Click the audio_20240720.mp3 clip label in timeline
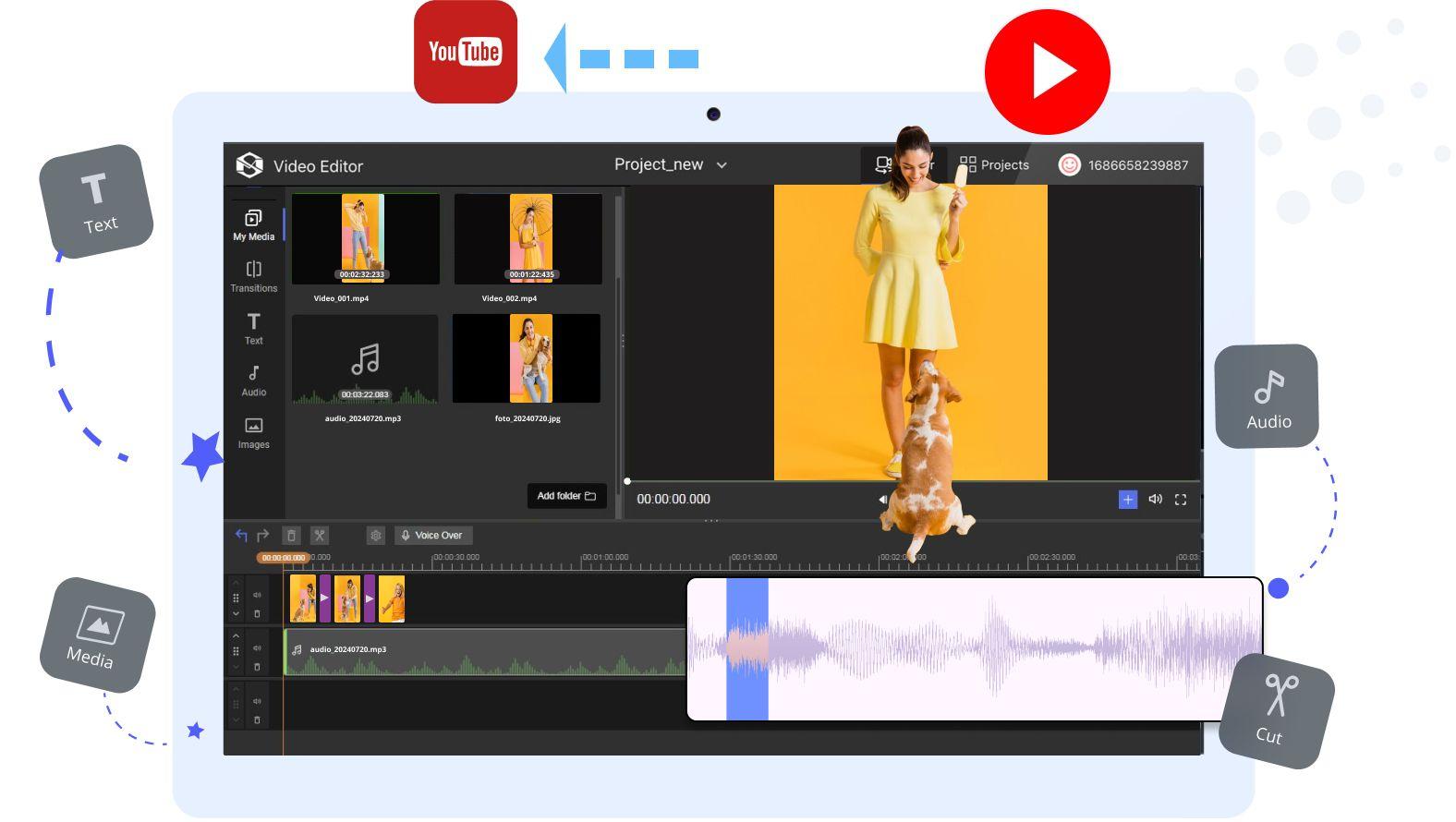Viewport: 1456px width, 822px height. (348, 649)
